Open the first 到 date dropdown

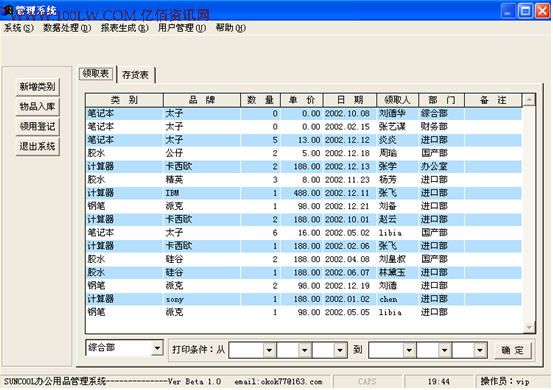point(409,350)
